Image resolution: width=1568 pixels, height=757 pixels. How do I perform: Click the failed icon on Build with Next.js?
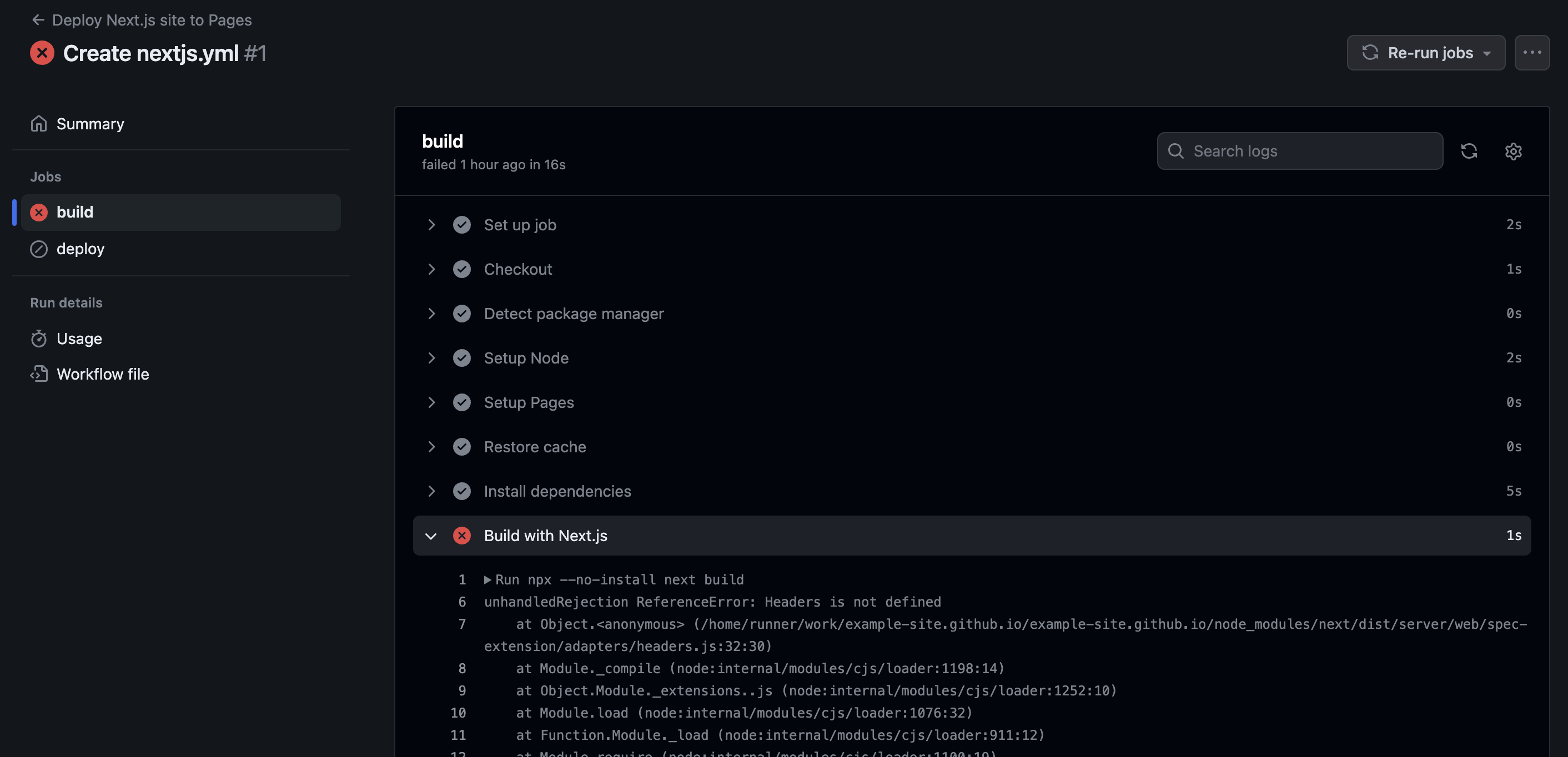(x=462, y=536)
